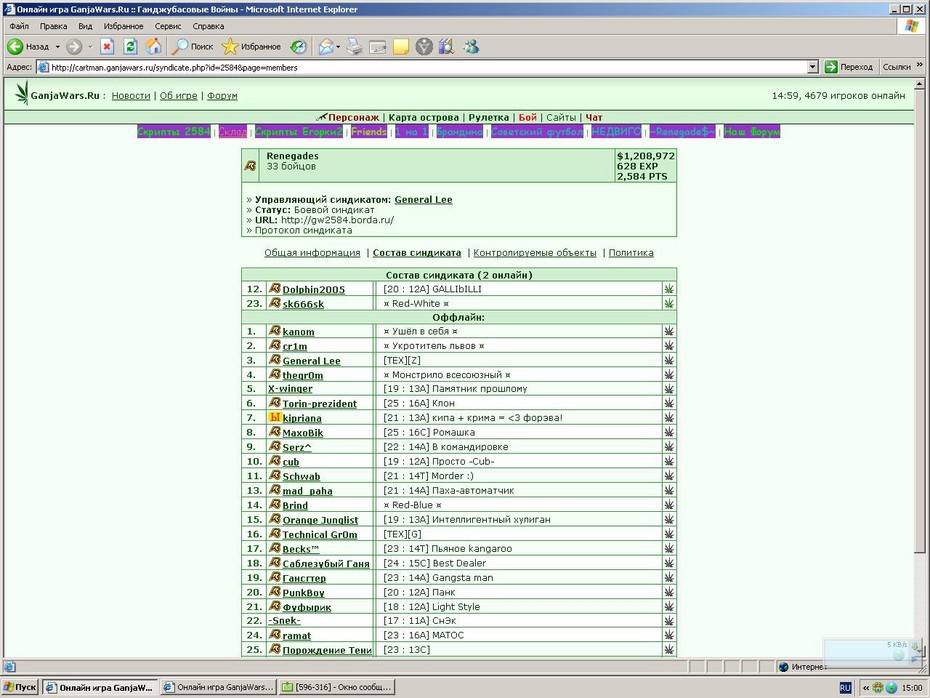The width and height of the screenshot is (930, 698).
Task: Open the History toolbar icon
Action: [298, 46]
